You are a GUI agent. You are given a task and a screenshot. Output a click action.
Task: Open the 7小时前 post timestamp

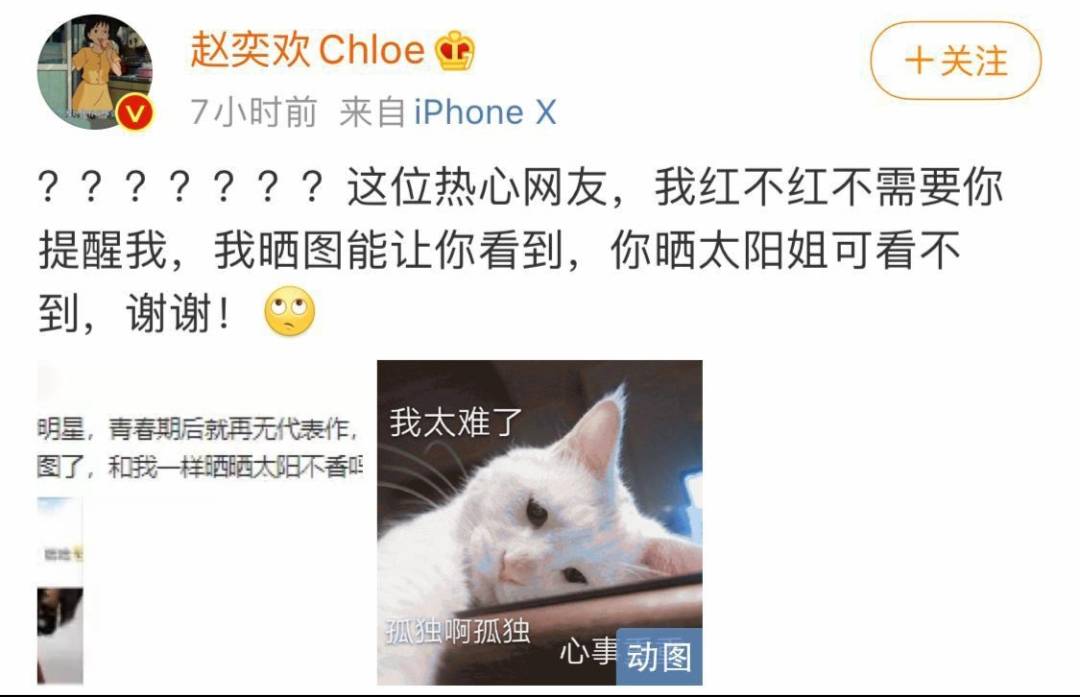click(x=253, y=112)
